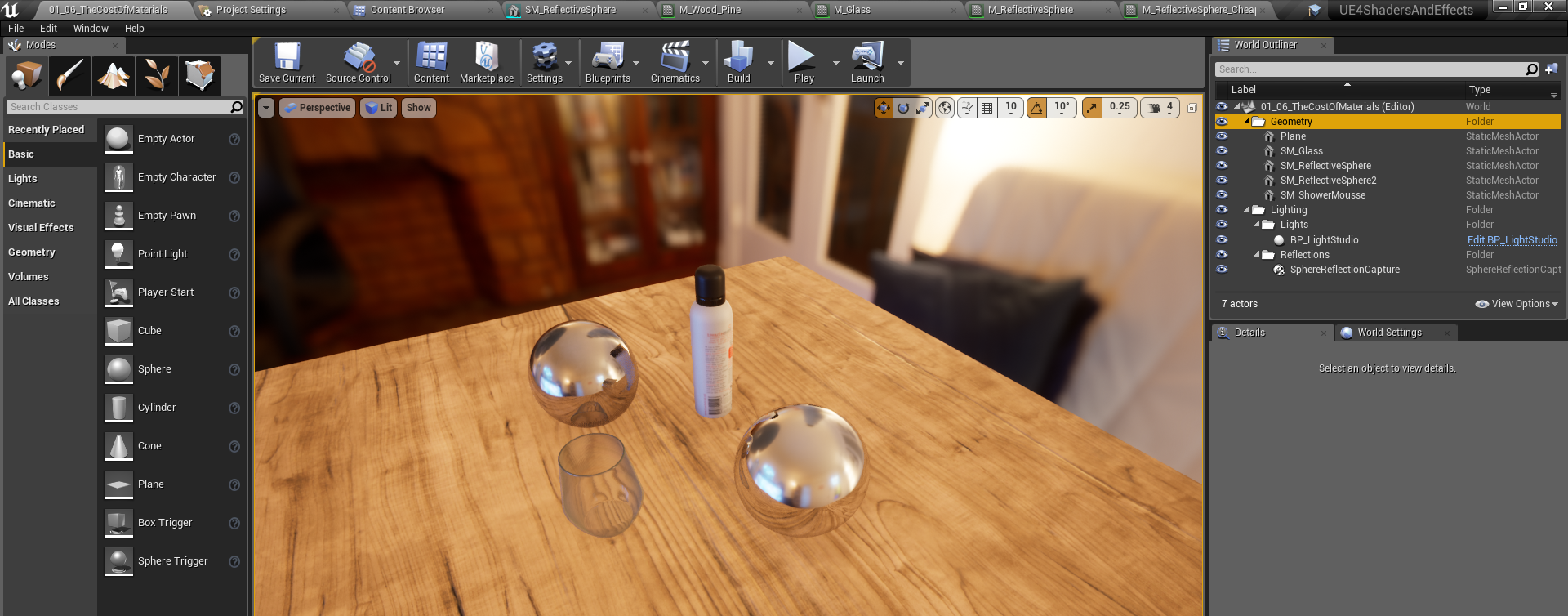Toggle visibility of BP_LightStudio
The width and height of the screenshot is (1568, 616).
(x=1222, y=240)
